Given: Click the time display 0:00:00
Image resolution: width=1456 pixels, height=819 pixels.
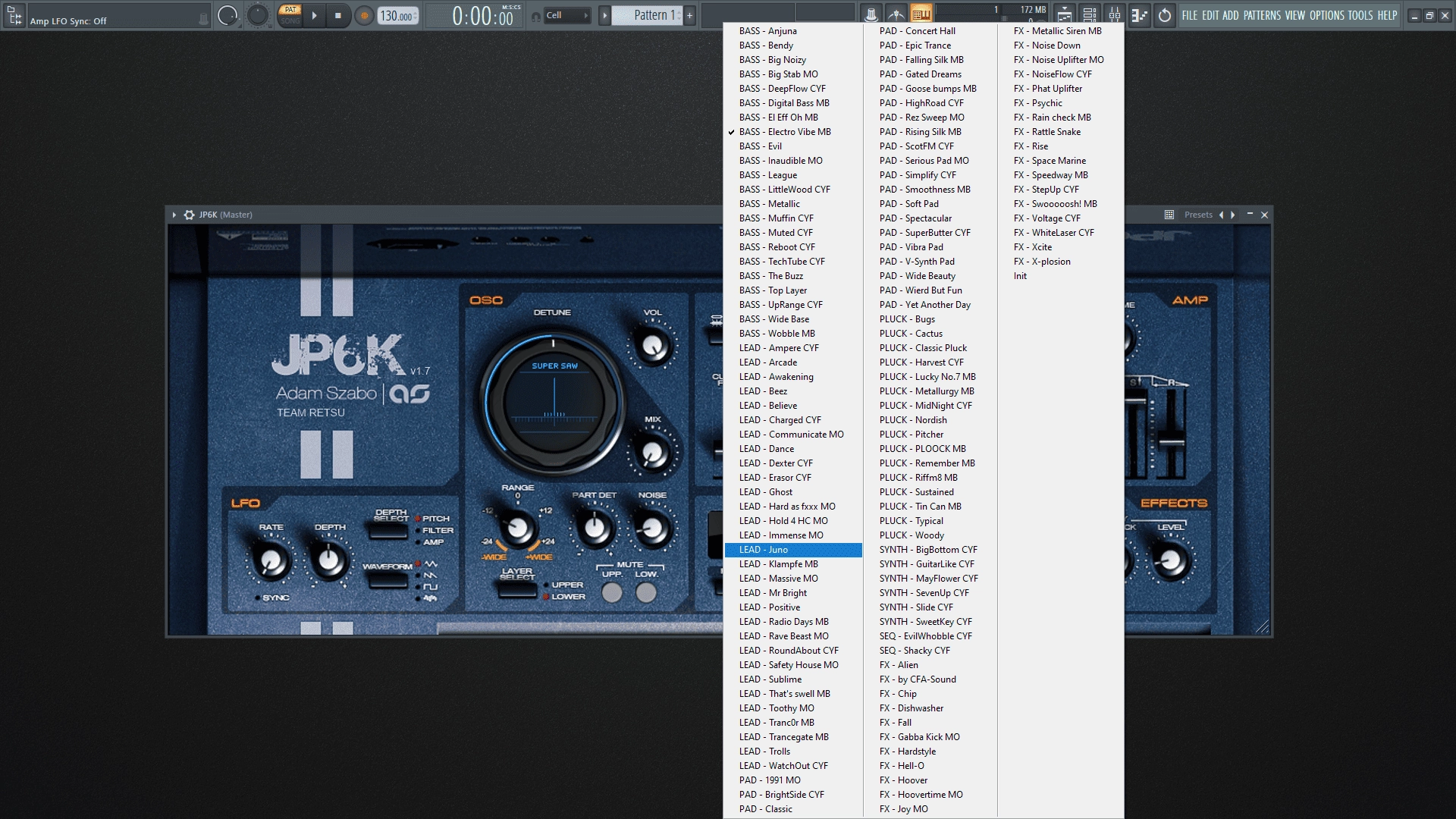Looking at the screenshot, I should pyautogui.click(x=483, y=15).
